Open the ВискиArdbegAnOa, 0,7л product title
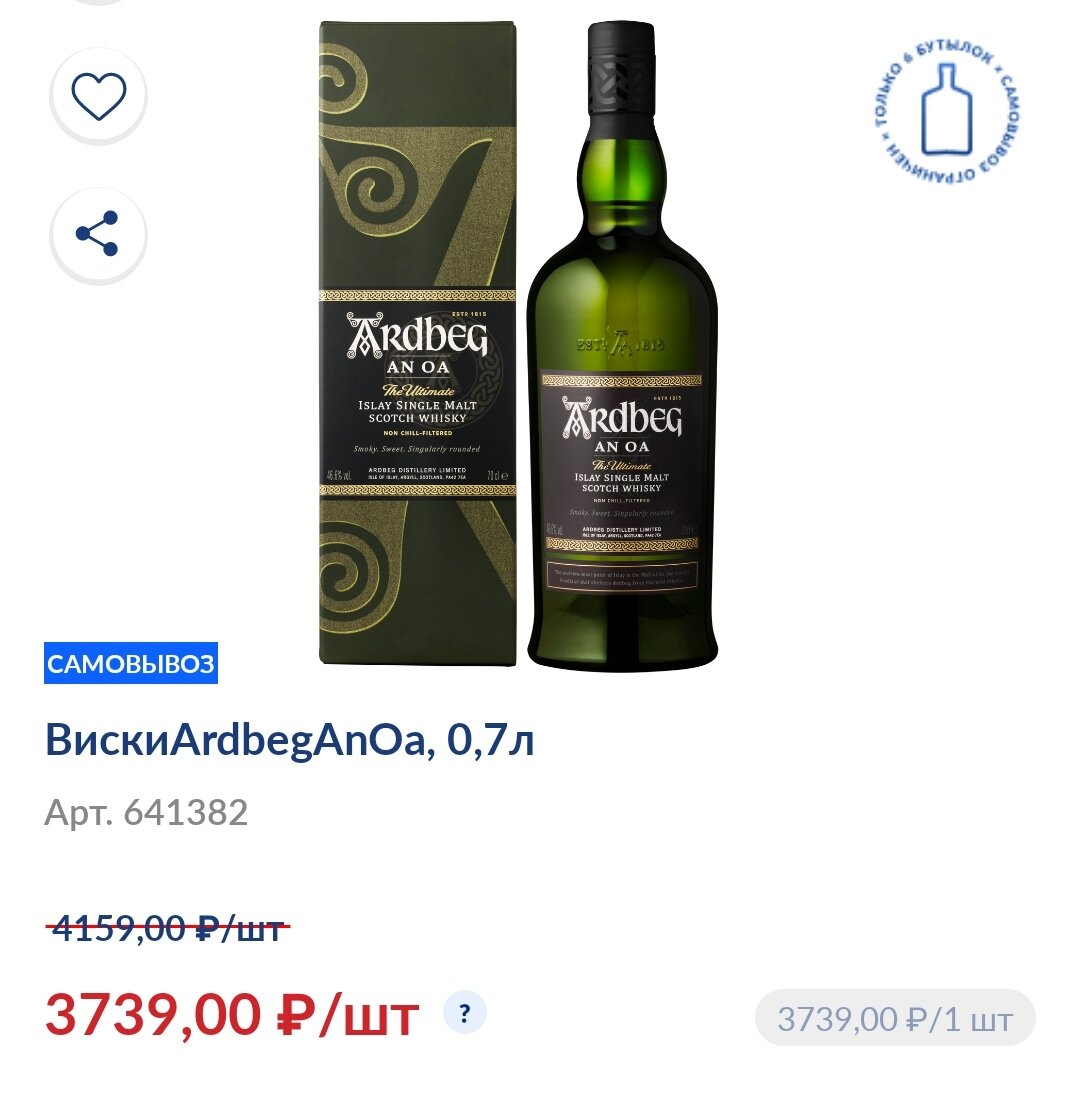The width and height of the screenshot is (1080, 1101). point(289,740)
